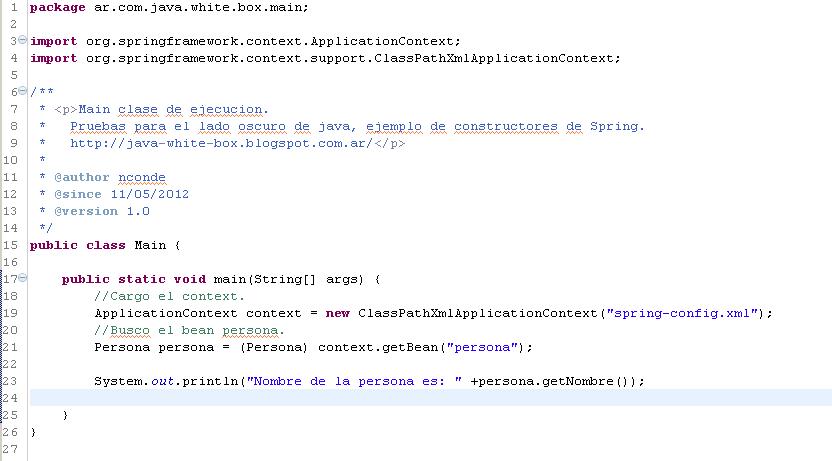The height and width of the screenshot is (461, 832).
Task: Click the "spring-config.xml" string literal
Action: coord(682,313)
